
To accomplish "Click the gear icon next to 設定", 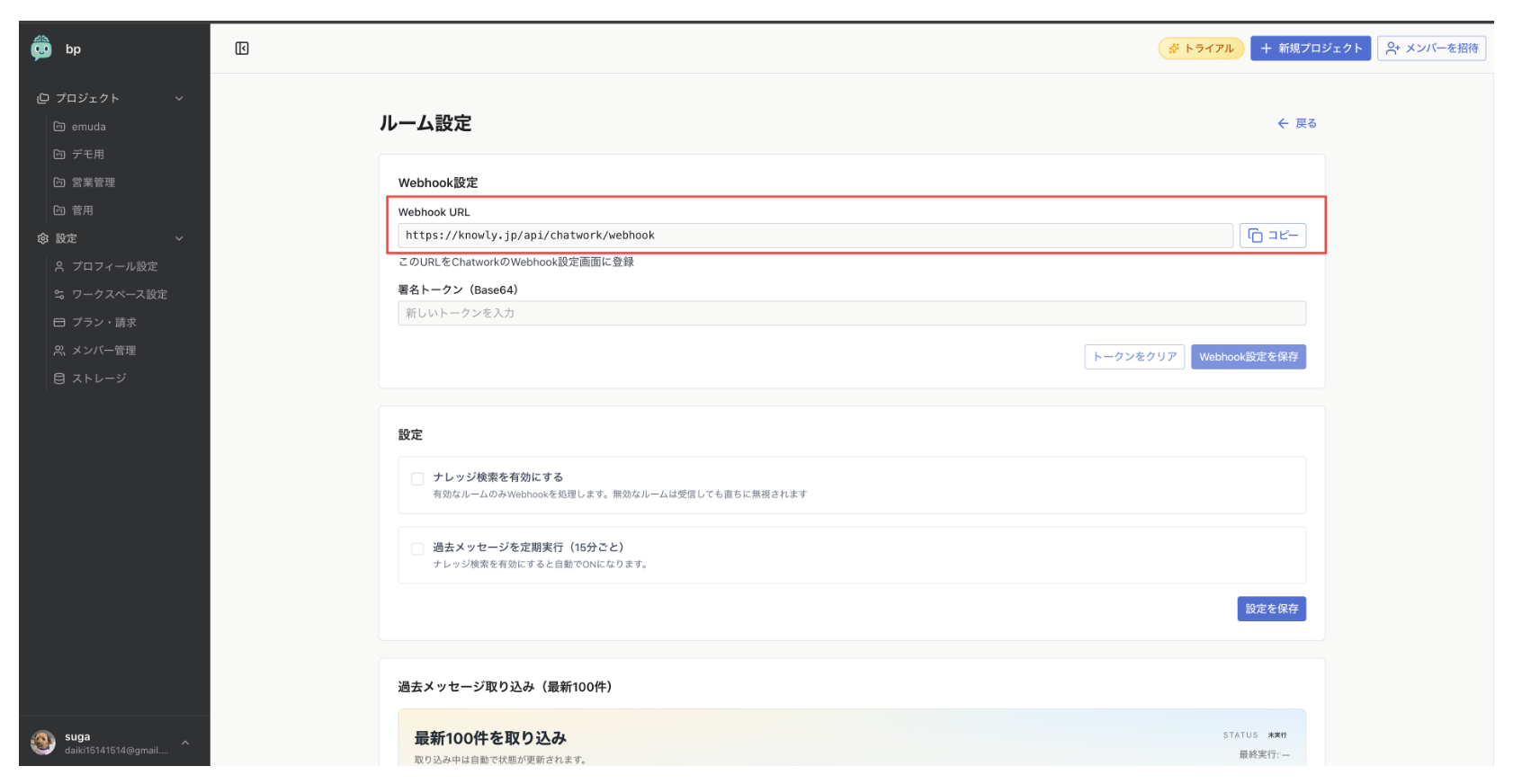I will pos(43,238).
